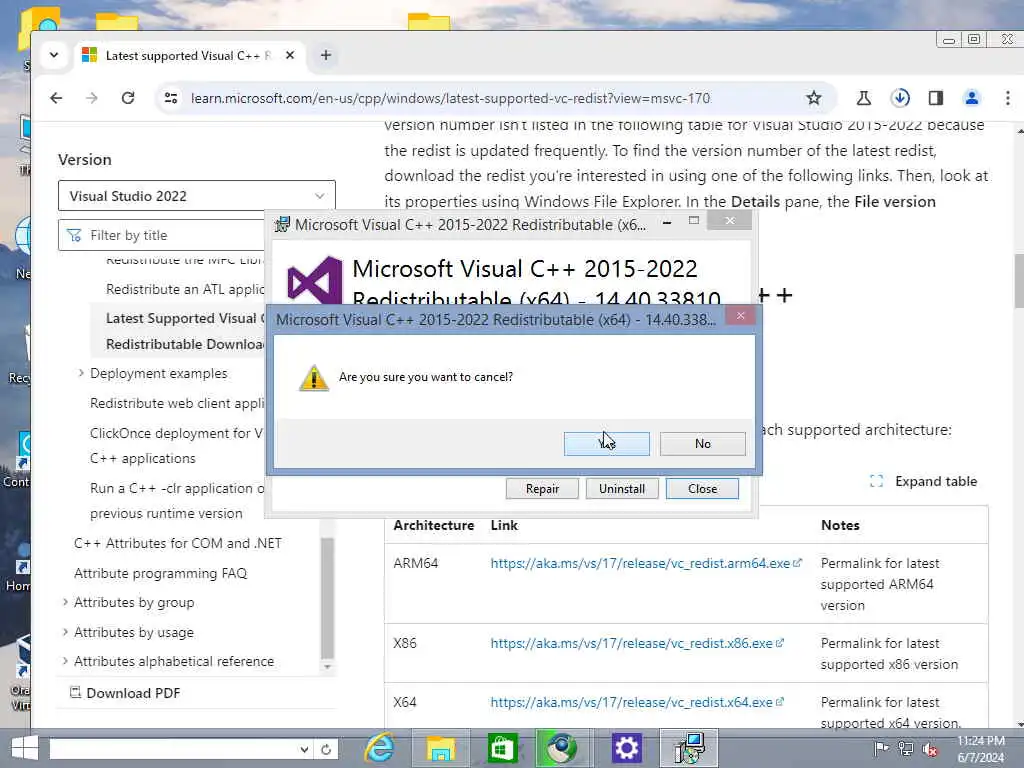Open the Chrome three-dot menu
1024x768 pixels.
pos(1008,98)
